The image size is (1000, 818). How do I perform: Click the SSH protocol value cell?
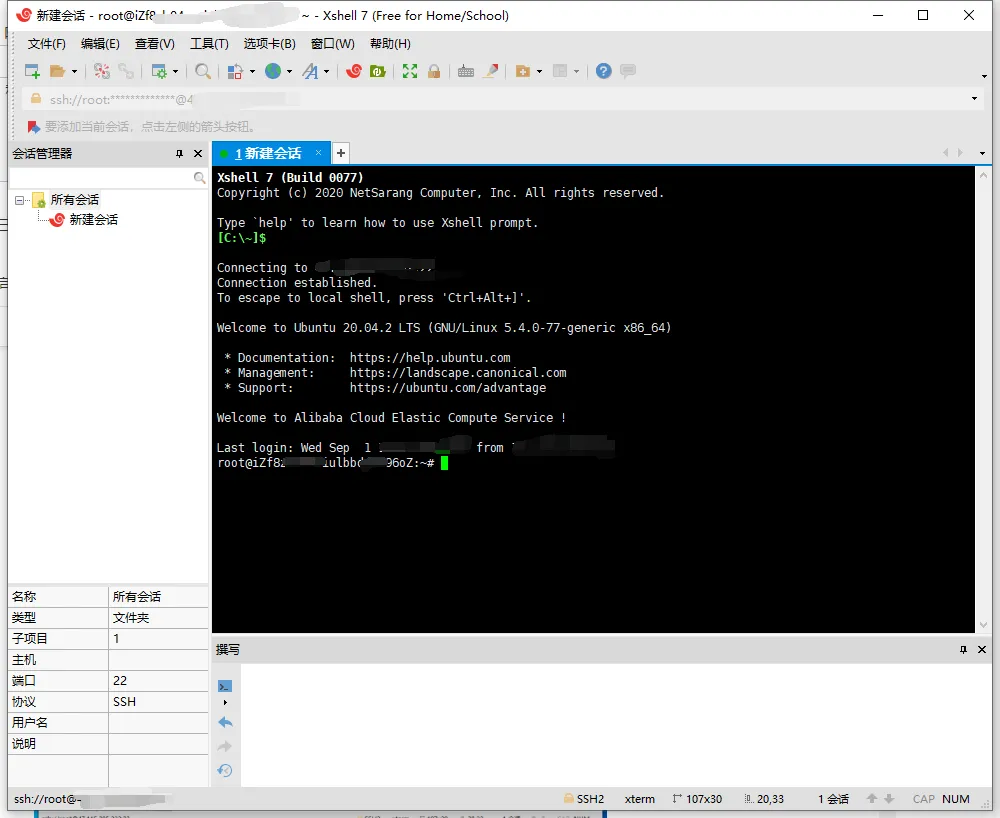point(158,702)
